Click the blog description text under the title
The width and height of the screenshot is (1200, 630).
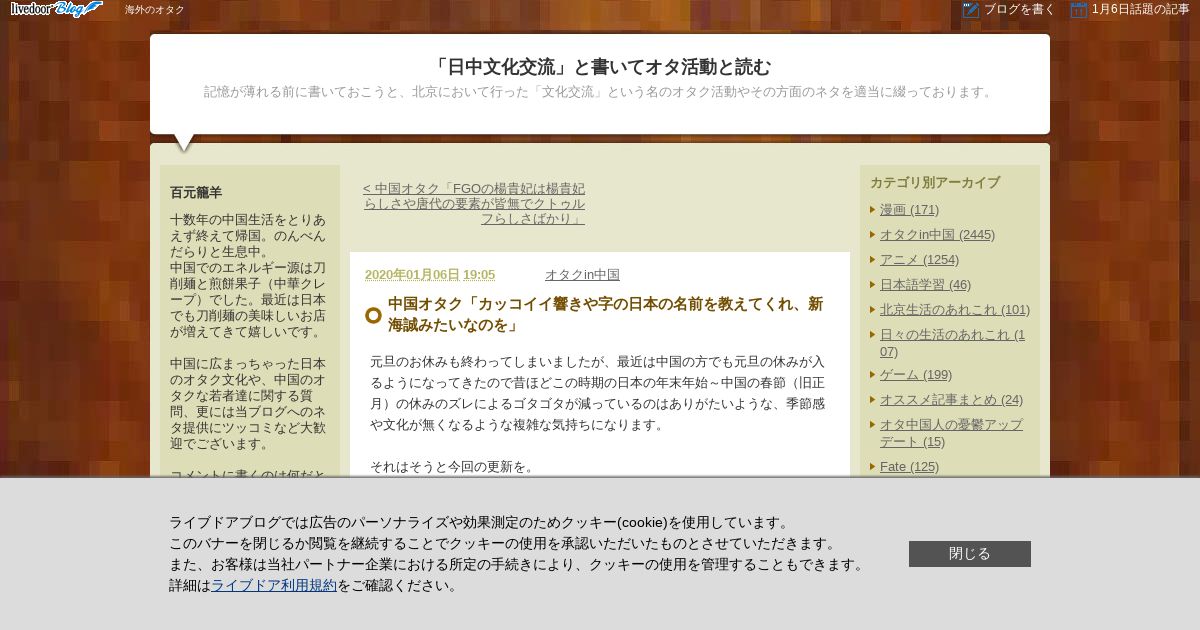600,92
